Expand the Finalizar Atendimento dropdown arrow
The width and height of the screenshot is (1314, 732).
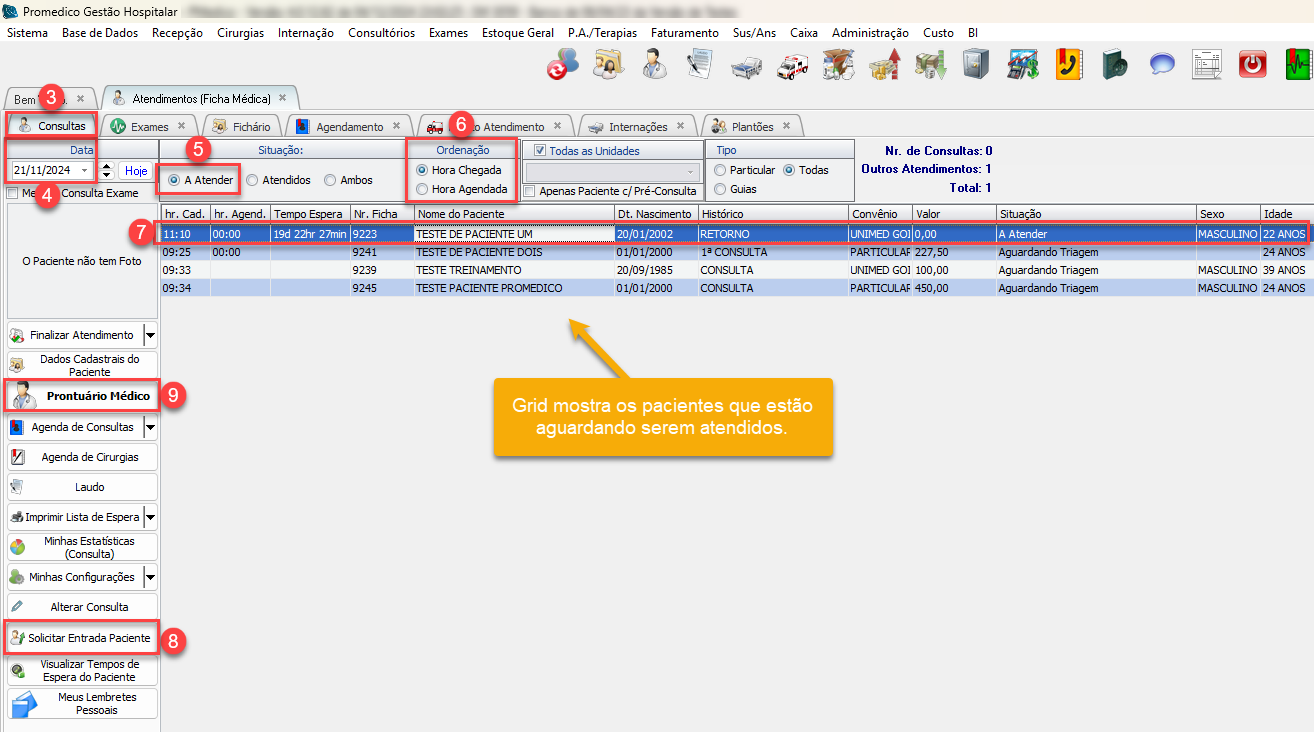click(x=150, y=335)
